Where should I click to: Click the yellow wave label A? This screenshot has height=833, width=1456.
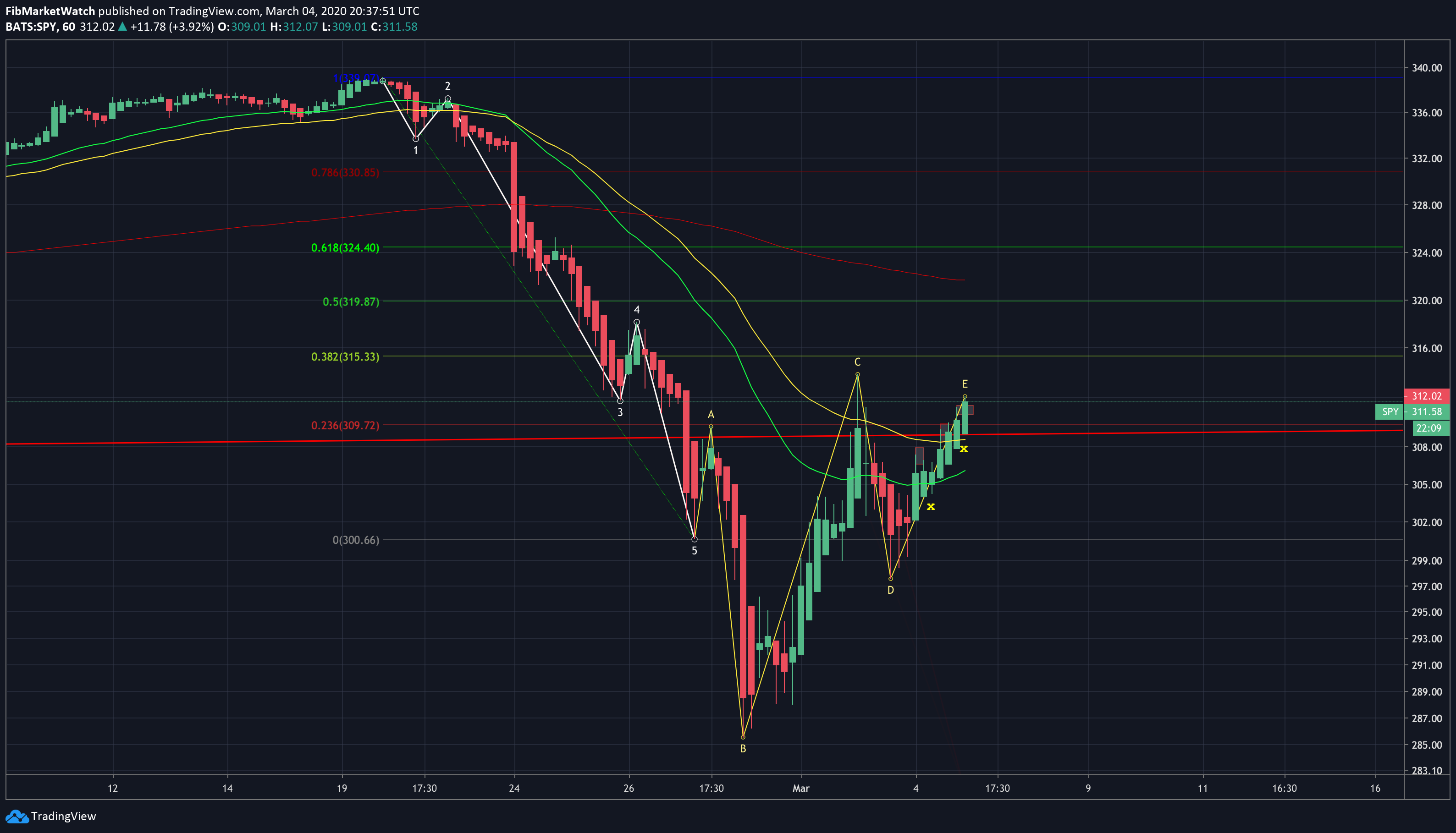coord(711,415)
